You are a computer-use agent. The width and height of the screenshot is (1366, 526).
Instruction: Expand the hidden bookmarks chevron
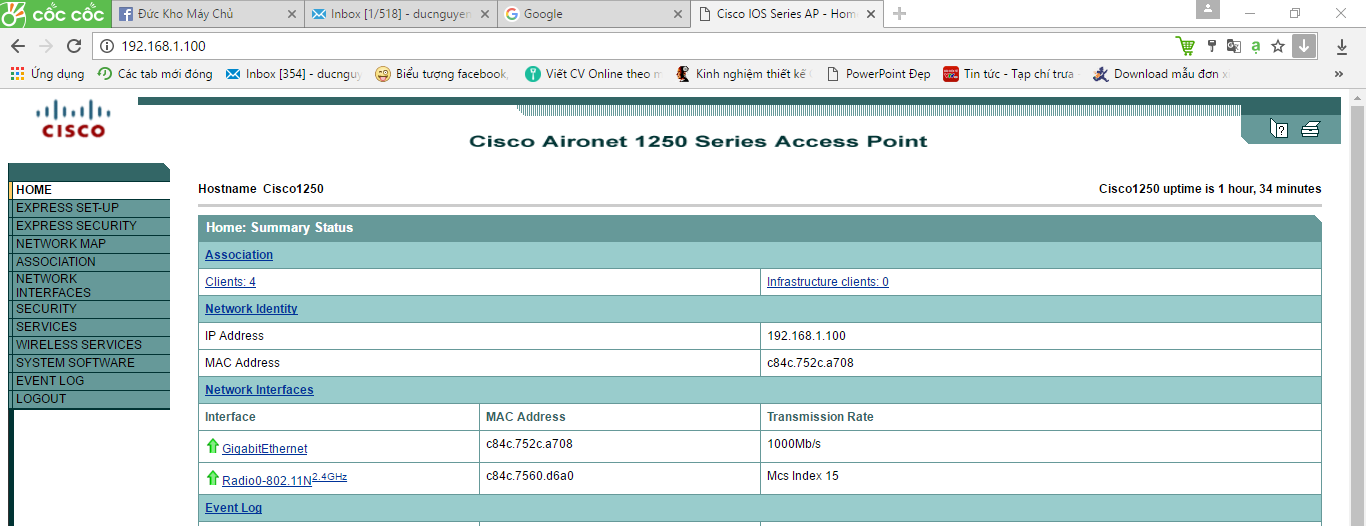pyautogui.click(x=1338, y=74)
